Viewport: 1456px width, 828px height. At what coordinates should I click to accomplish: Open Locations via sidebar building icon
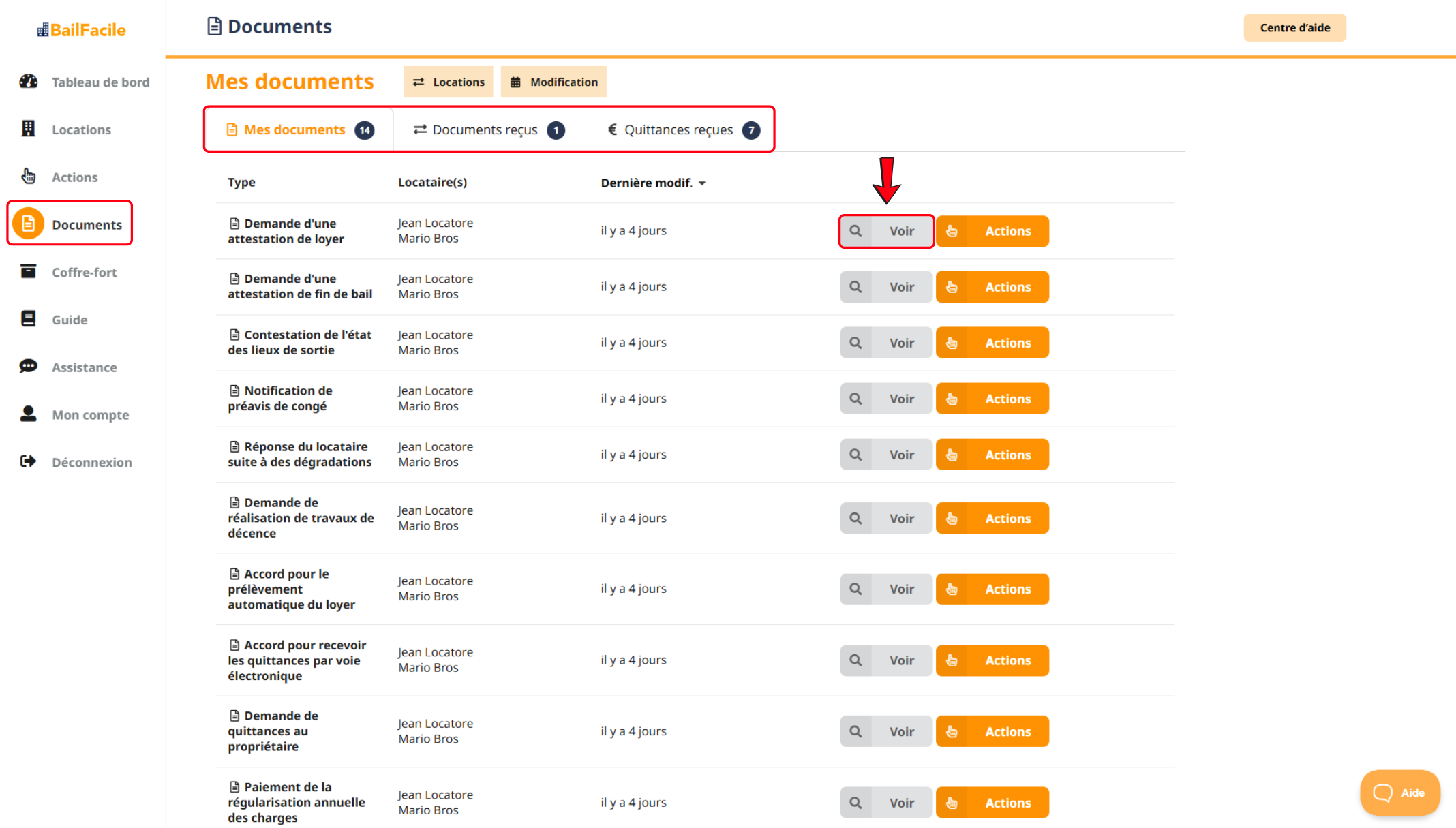coord(28,129)
